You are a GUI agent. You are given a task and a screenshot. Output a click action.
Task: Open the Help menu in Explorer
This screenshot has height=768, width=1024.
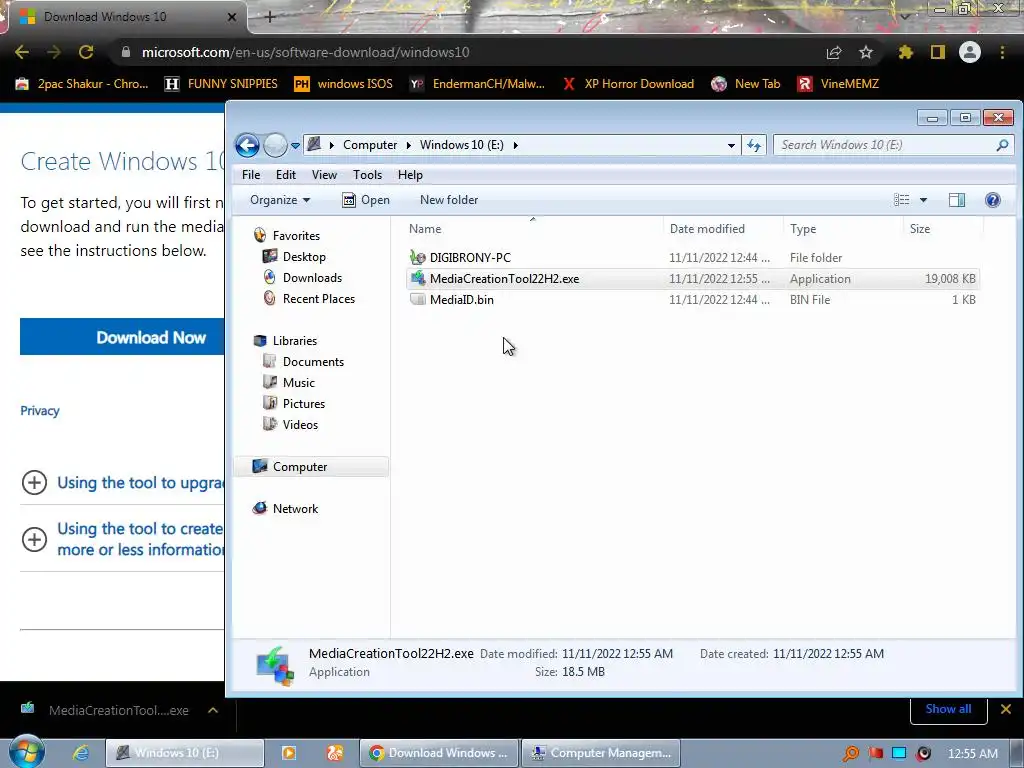(x=410, y=174)
